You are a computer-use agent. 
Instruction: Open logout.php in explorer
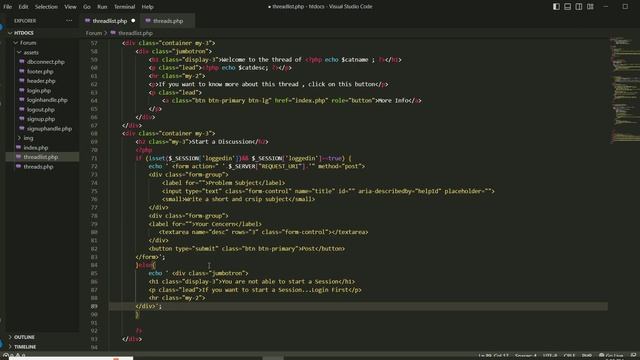coord(40,109)
